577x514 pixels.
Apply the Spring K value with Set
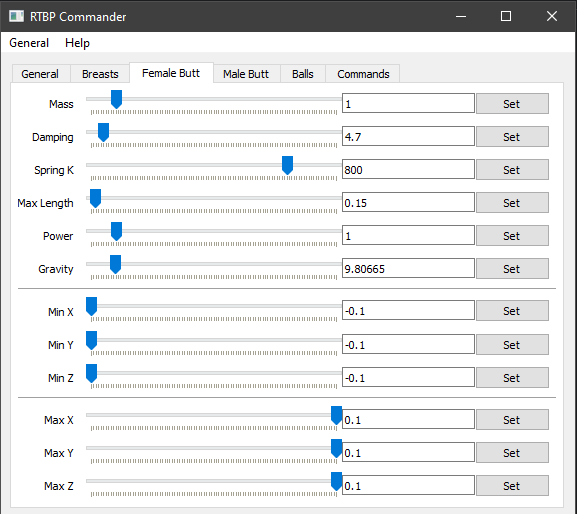point(512,170)
